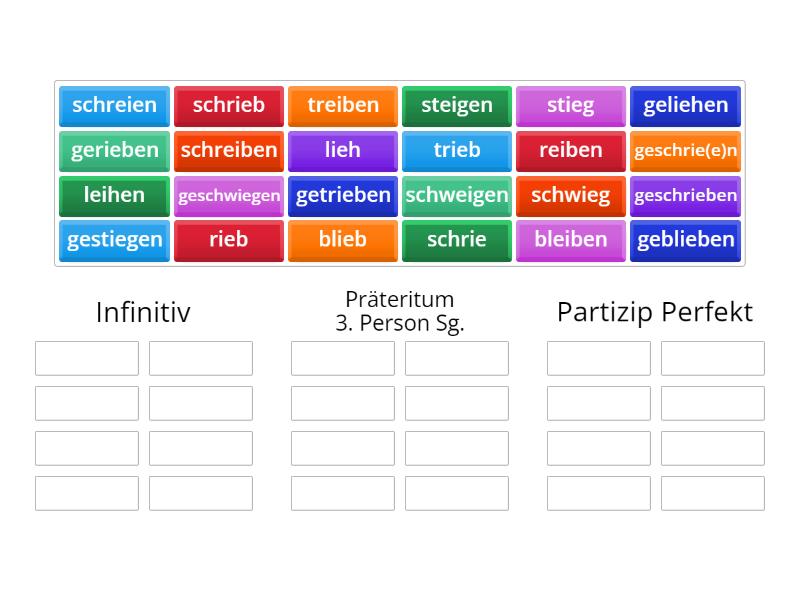Select the word tile "schreien"
Viewport: 800px width, 600px height.
pyautogui.click(x=113, y=106)
